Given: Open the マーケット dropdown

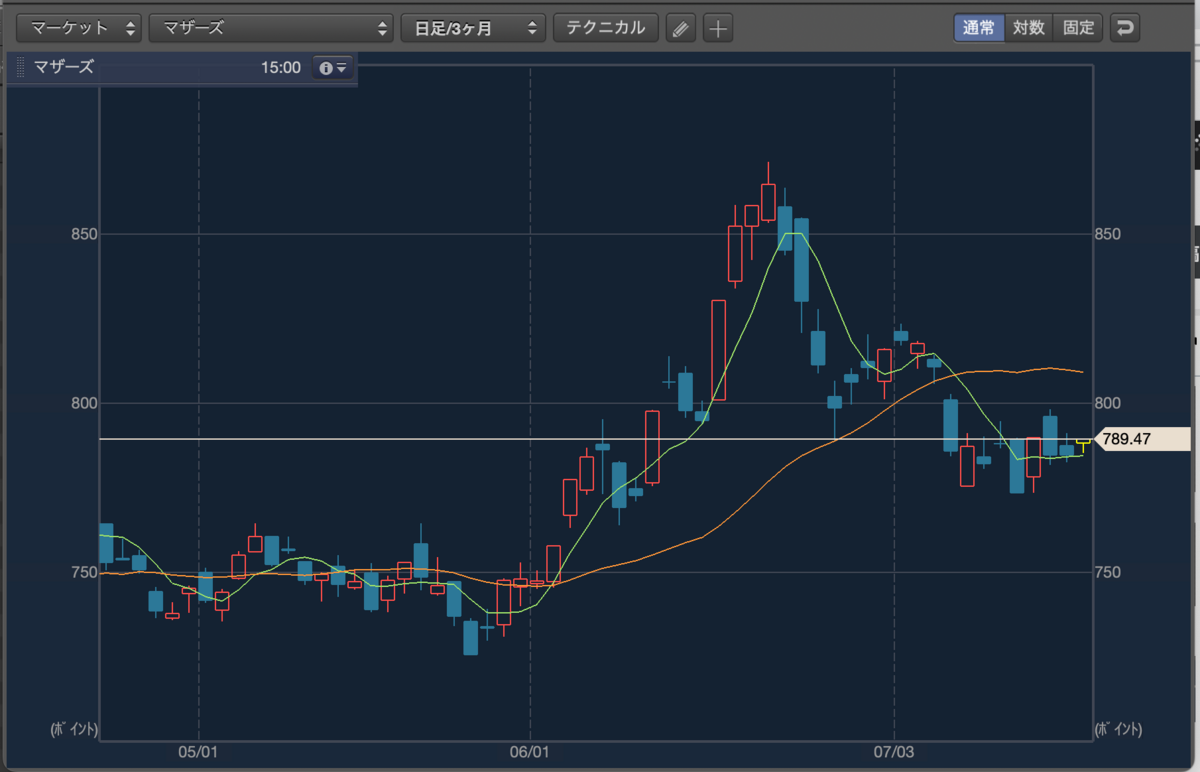Looking at the screenshot, I should coord(81,28).
